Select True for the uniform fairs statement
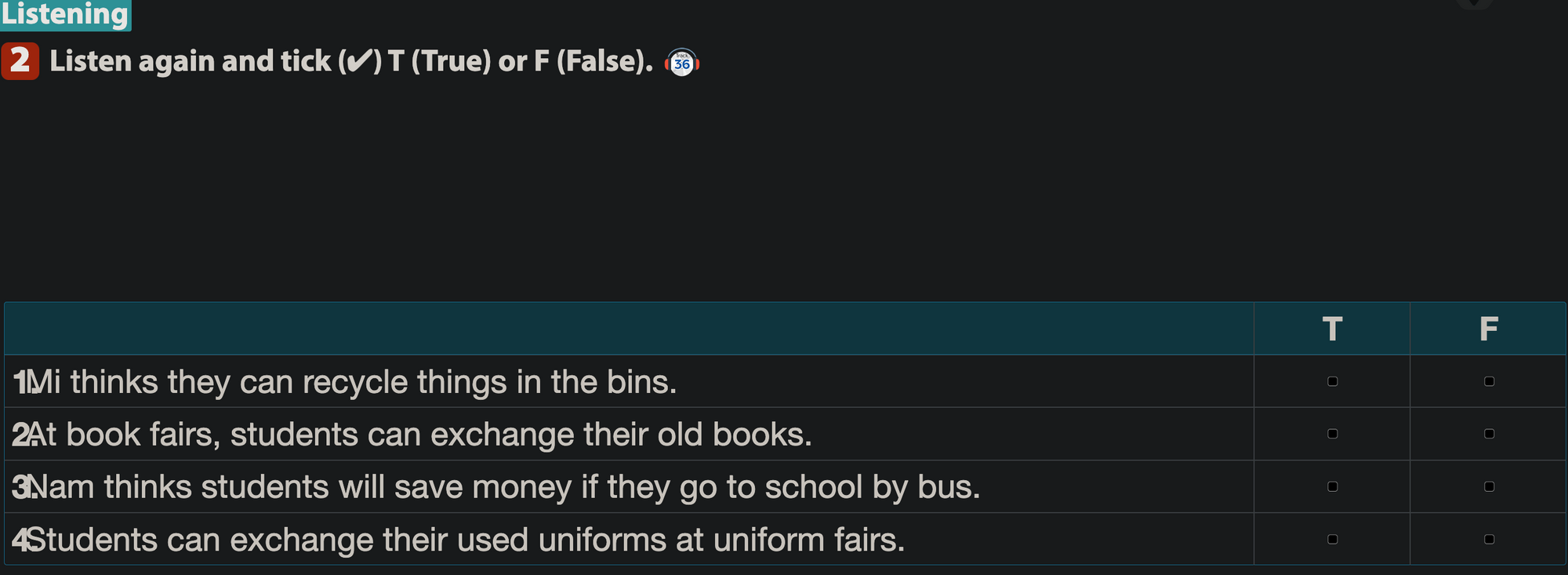The width and height of the screenshot is (1568, 575). (x=1332, y=539)
